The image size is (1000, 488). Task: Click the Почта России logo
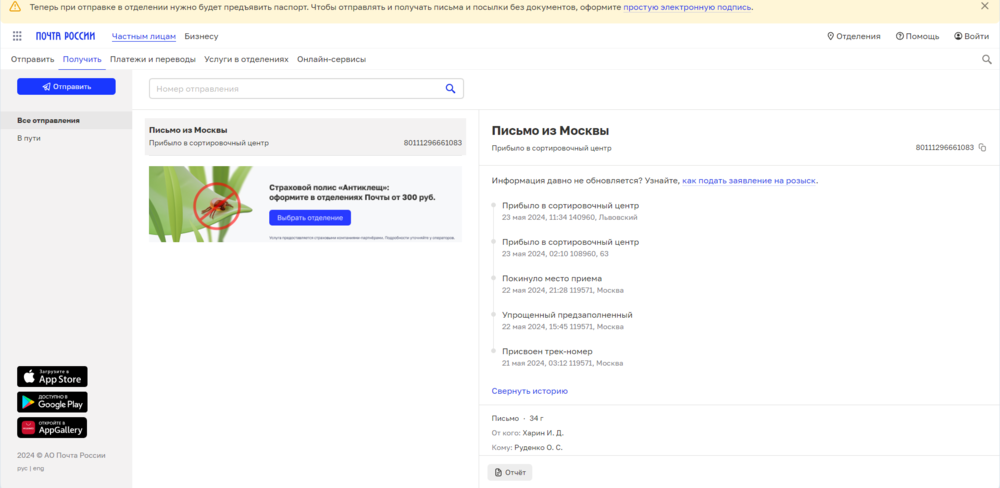(65, 36)
